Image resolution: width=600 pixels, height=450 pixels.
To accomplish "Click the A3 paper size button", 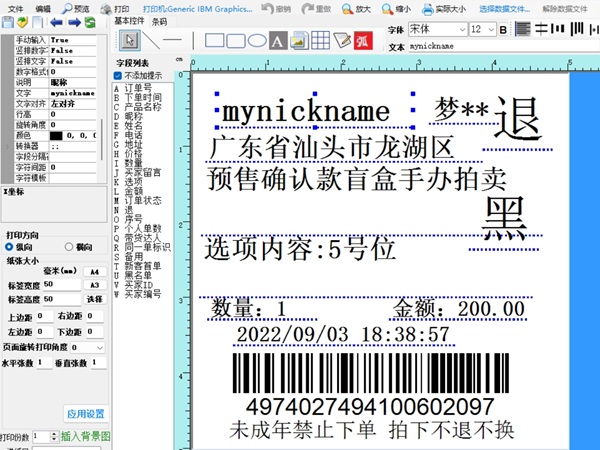I will pyautogui.click(x=95, y=285).
